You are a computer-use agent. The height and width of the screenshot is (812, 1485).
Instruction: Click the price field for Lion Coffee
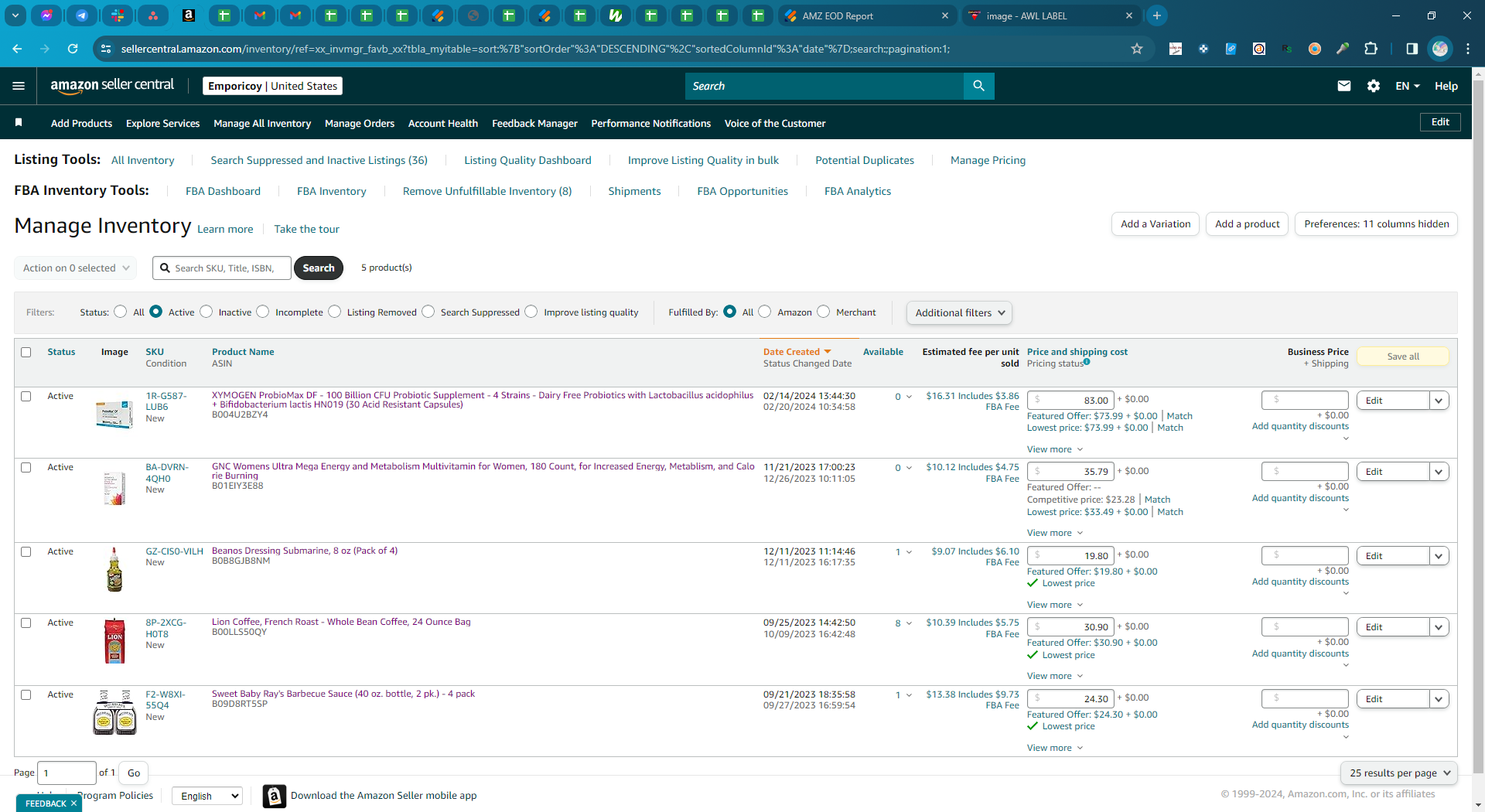[x=1070, y=627]
